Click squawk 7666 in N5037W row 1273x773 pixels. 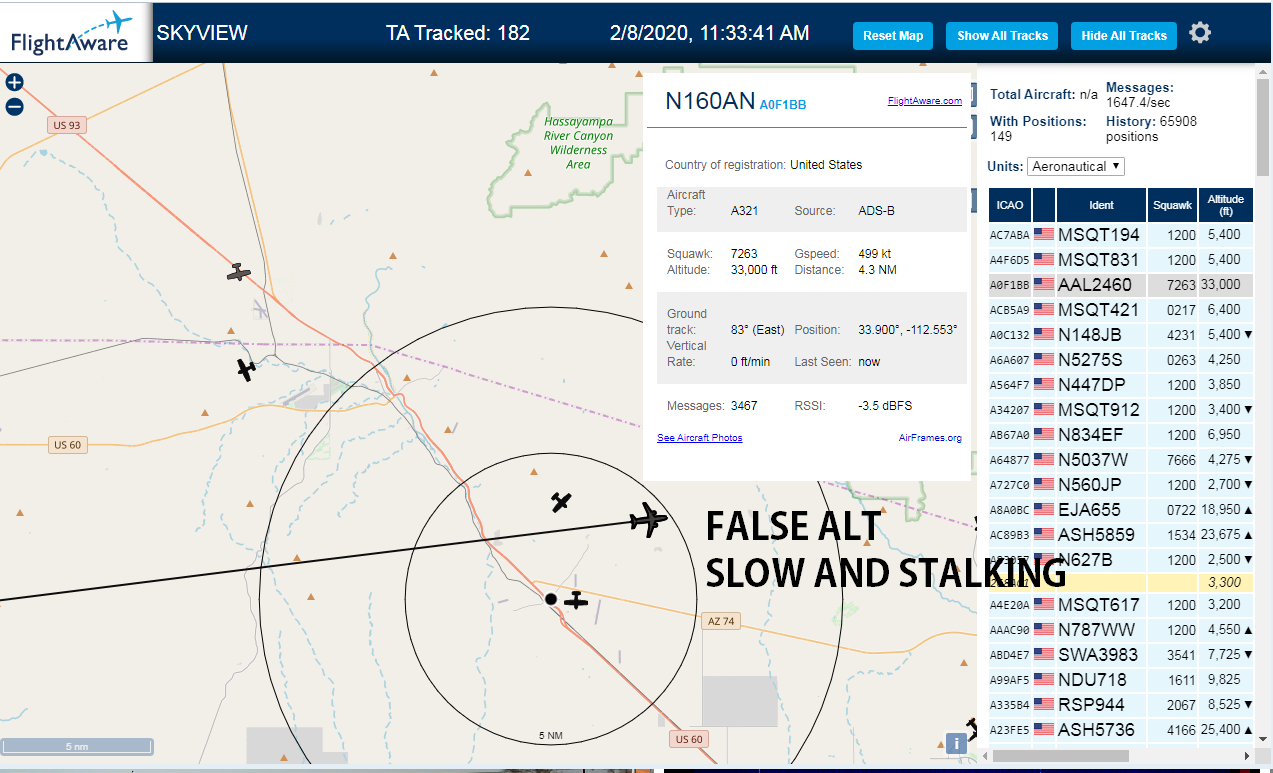point(1180,460)
